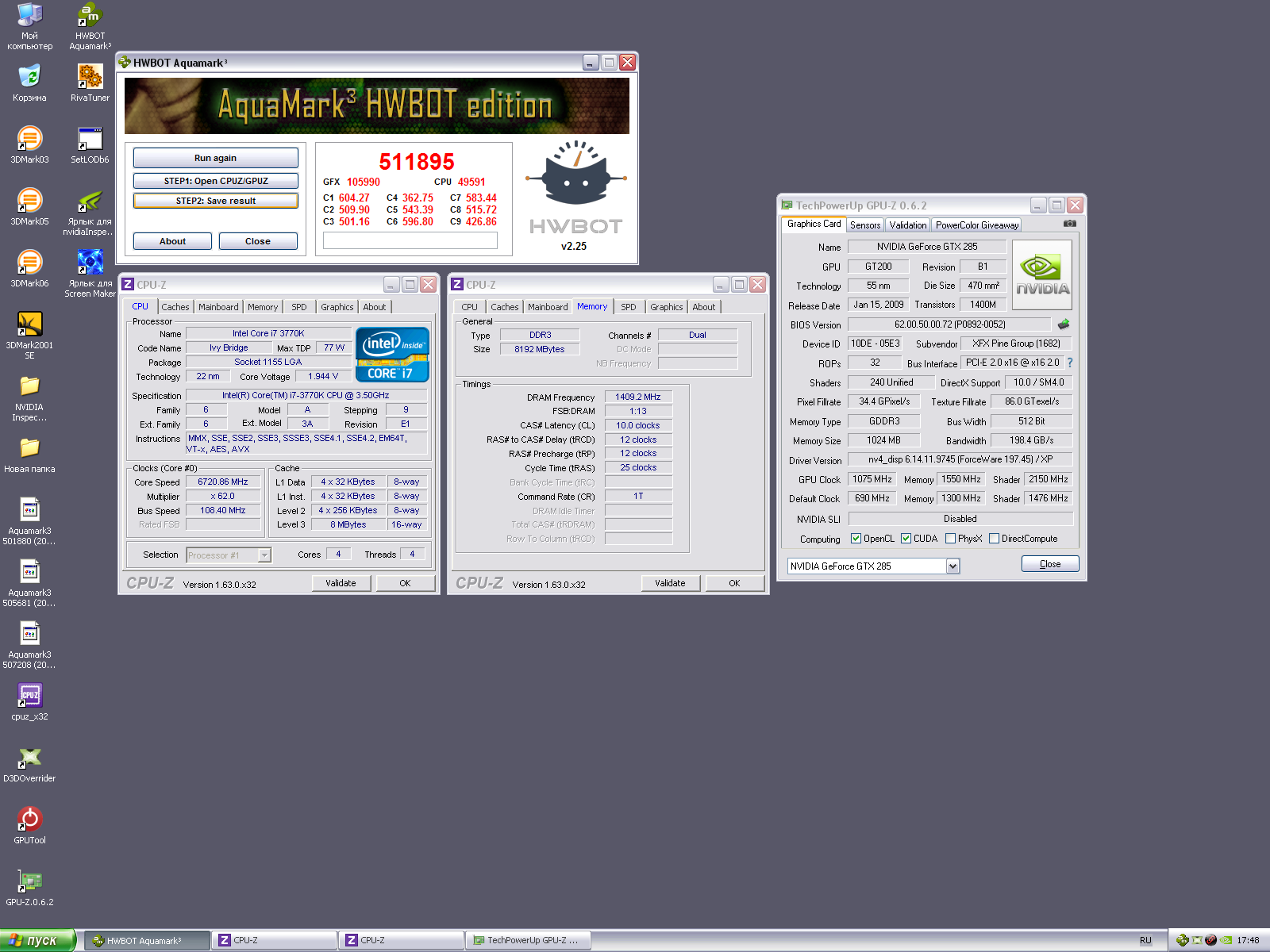Switch to TechPowerUp GPU-Z taskbar button
This screenshot has width=1270, height=952.
click(x=528, y=940)
